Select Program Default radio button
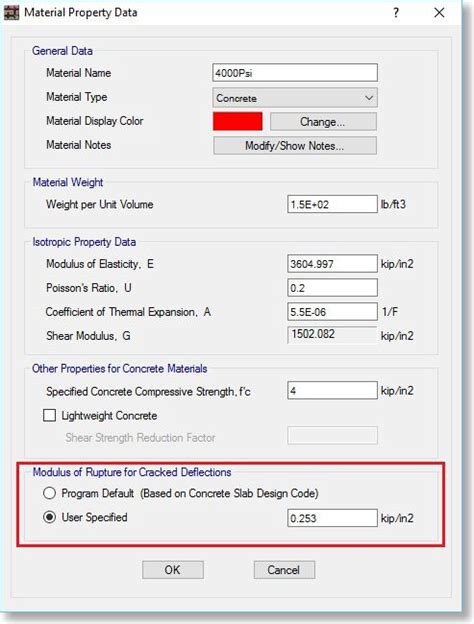The image size is (474, 624). (x=49, y=493)
